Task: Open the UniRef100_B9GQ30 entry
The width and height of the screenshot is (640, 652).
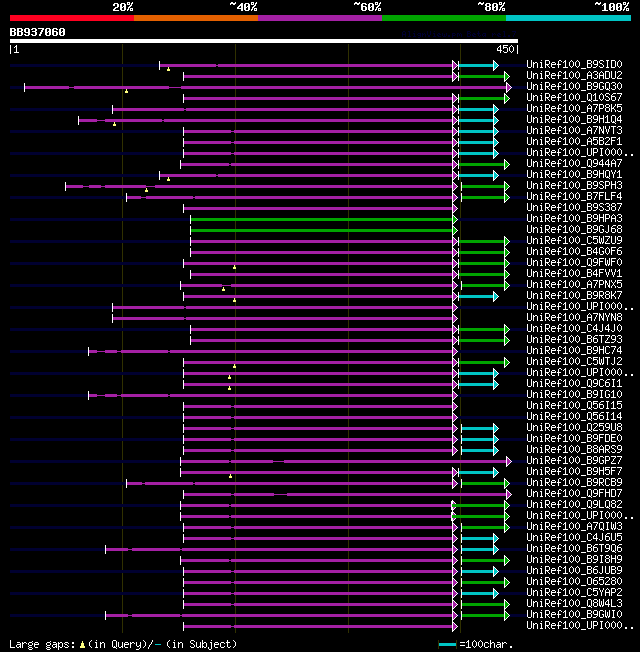Action: [x=574, y=86]
